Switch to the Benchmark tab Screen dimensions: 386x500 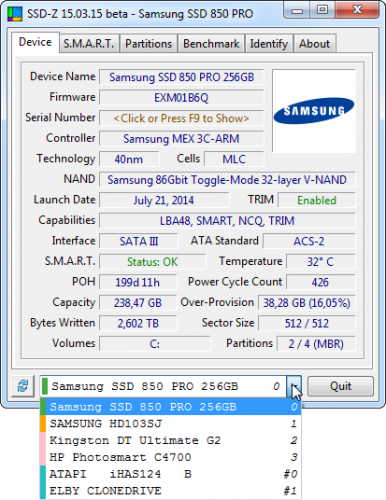point(211,44)
